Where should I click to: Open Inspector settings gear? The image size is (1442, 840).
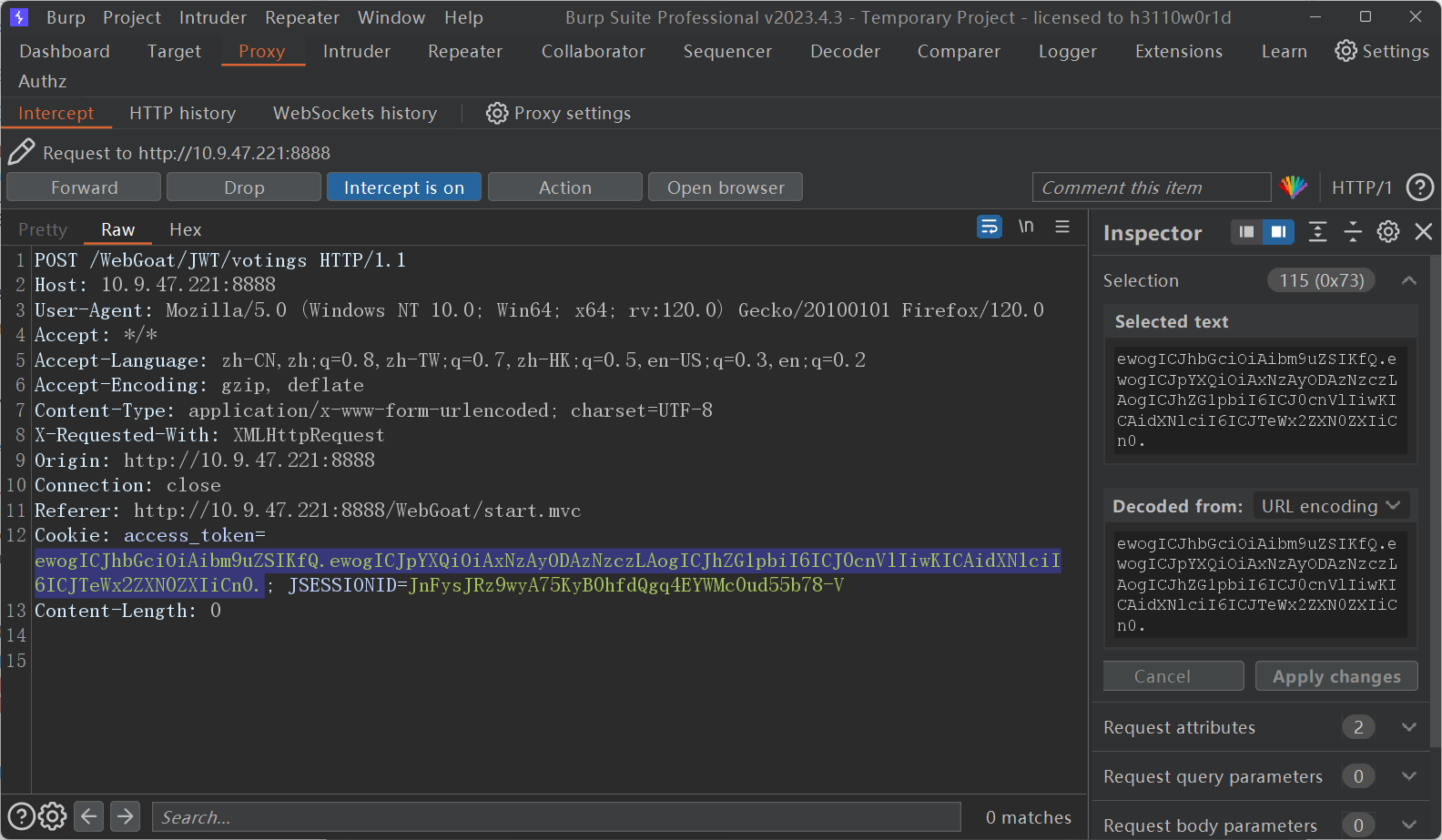[1388, 232]
